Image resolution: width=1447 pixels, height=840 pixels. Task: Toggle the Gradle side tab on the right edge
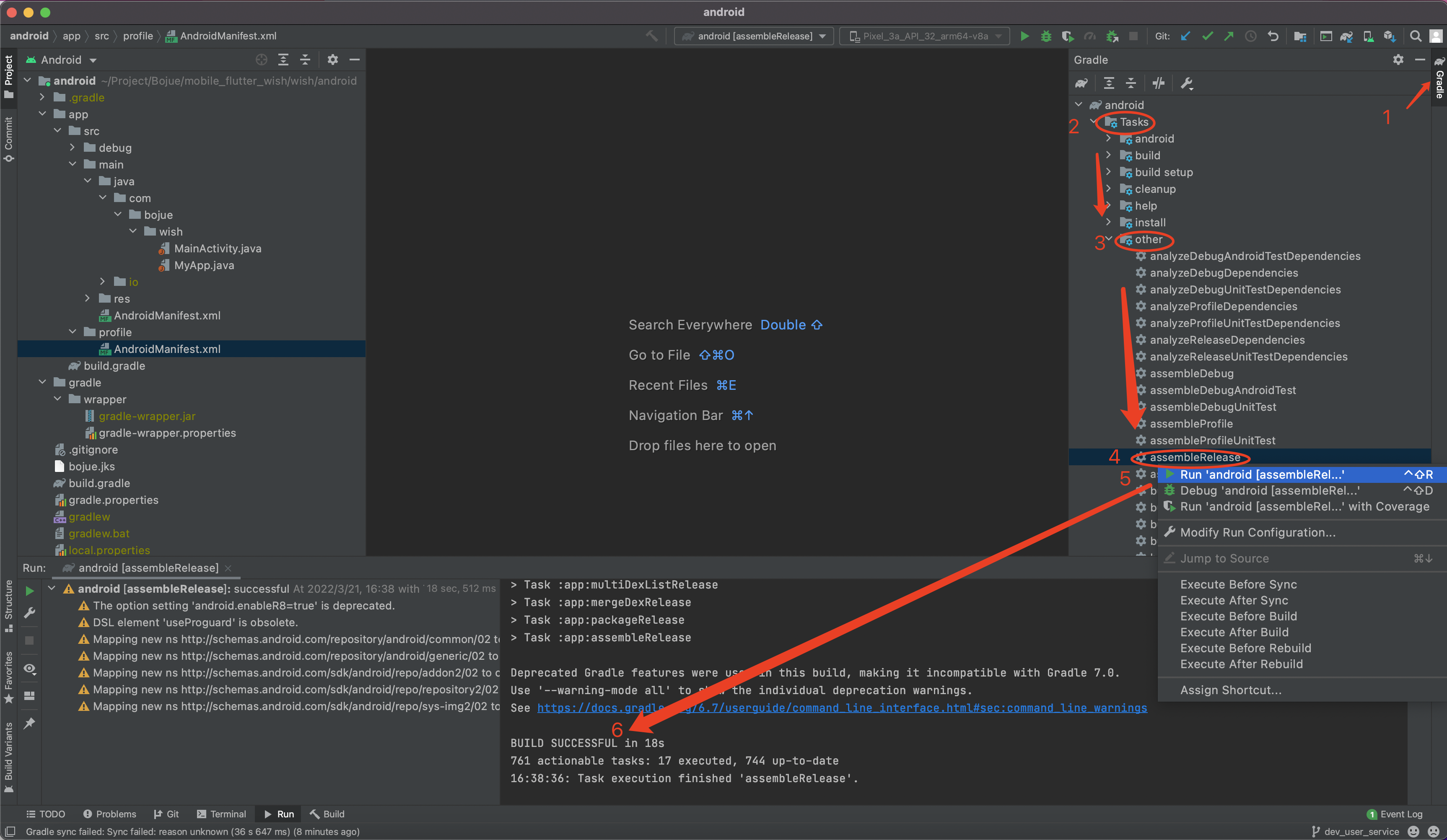point(1439,78)
